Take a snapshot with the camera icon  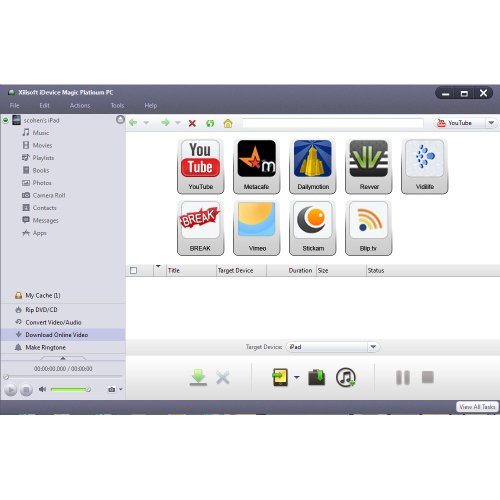(112, 389)
